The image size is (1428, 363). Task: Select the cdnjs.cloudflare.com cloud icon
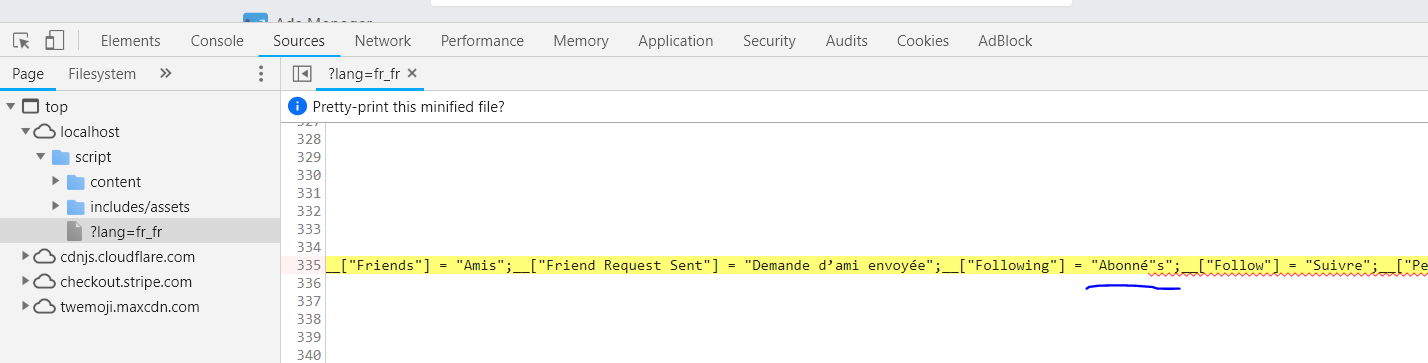pyautogui.click(x=44, y=257)
